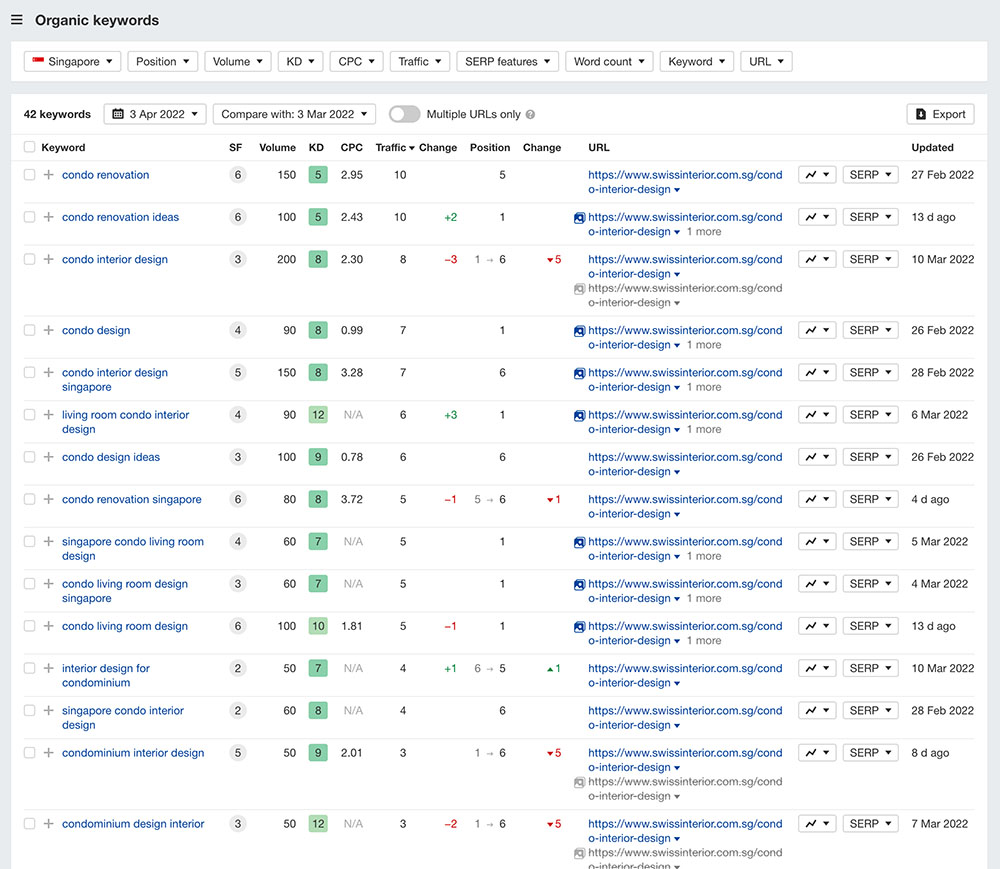Check the select-all checkbox in the Keyword header

[x=30, y=147]
